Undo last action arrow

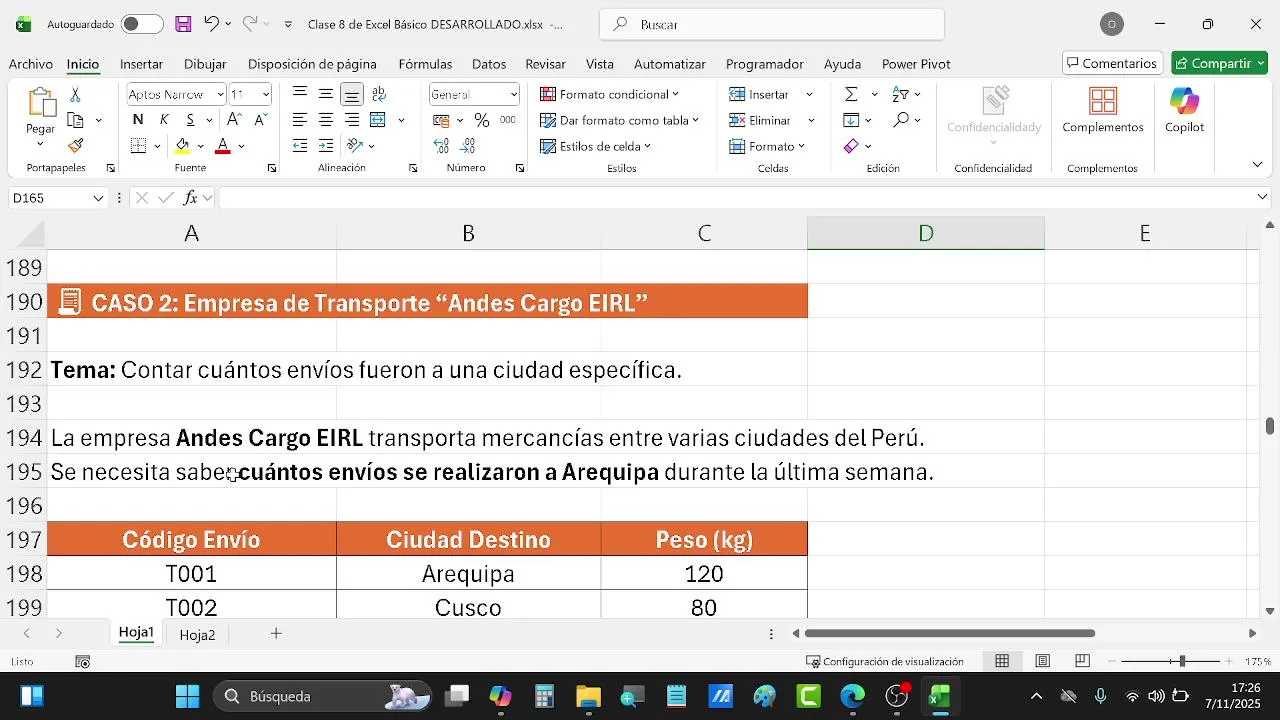[x=211, y=24]
